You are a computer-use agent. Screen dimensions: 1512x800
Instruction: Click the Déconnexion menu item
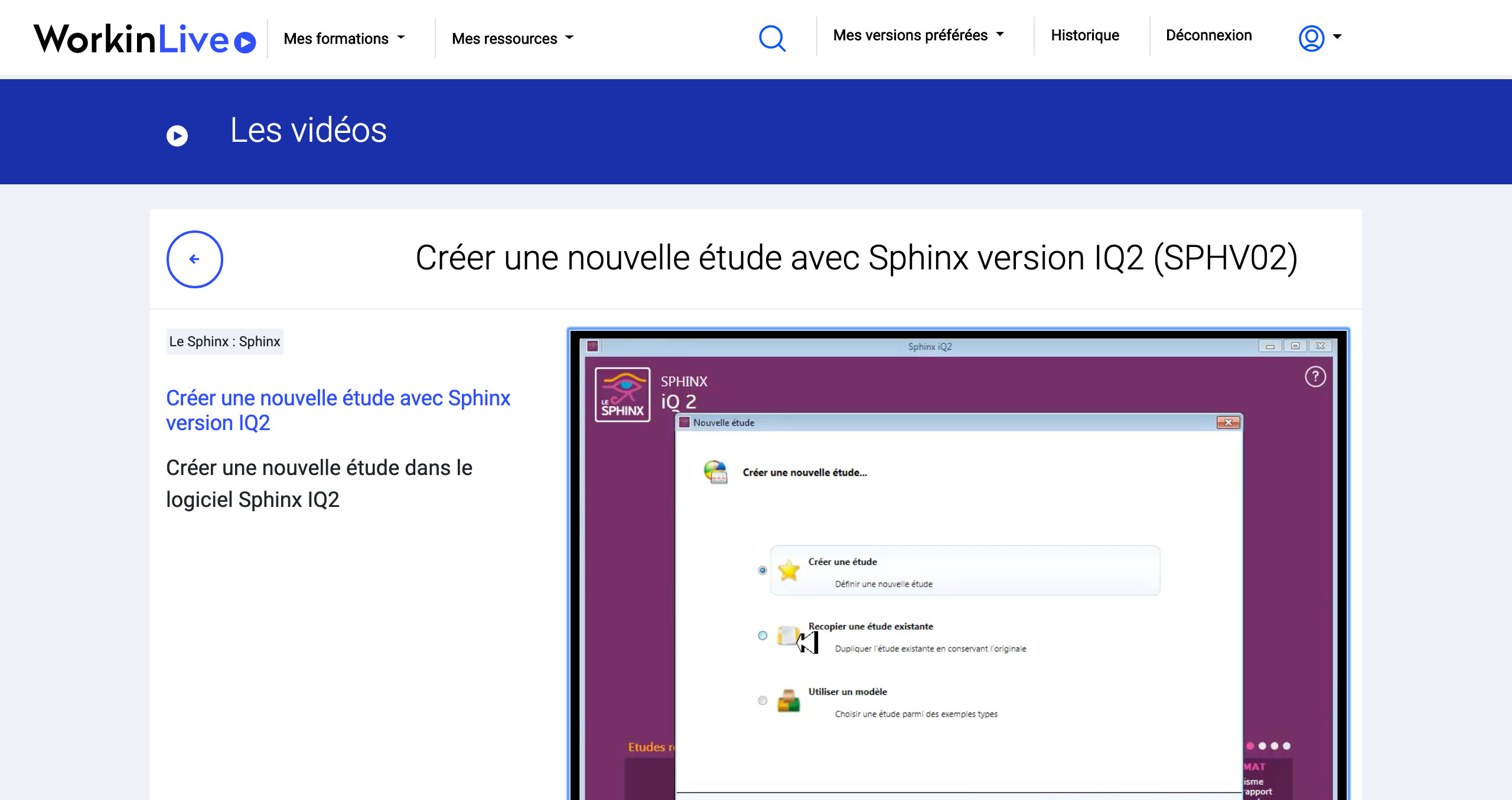(x=1208, y=35)
